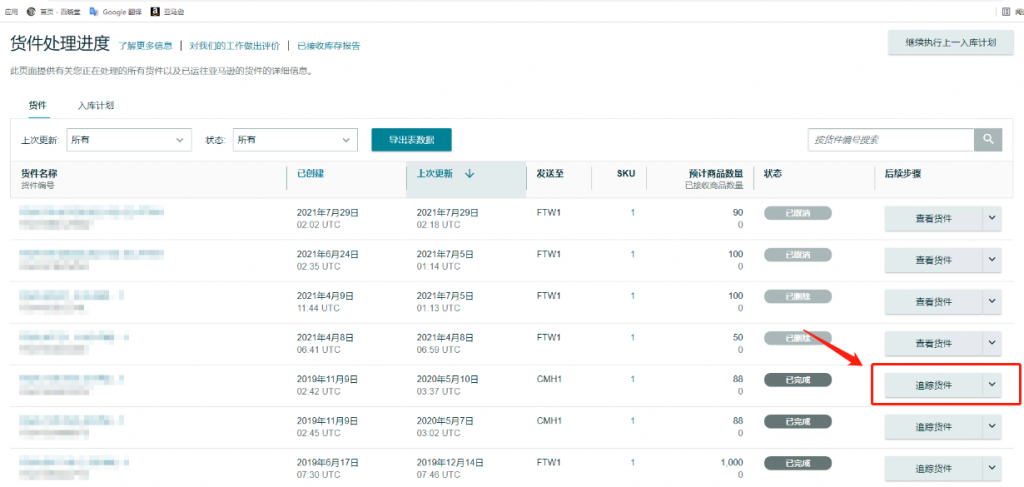Click 追踪货件 for the 2019年6月17日 shipment

[933, 468]
